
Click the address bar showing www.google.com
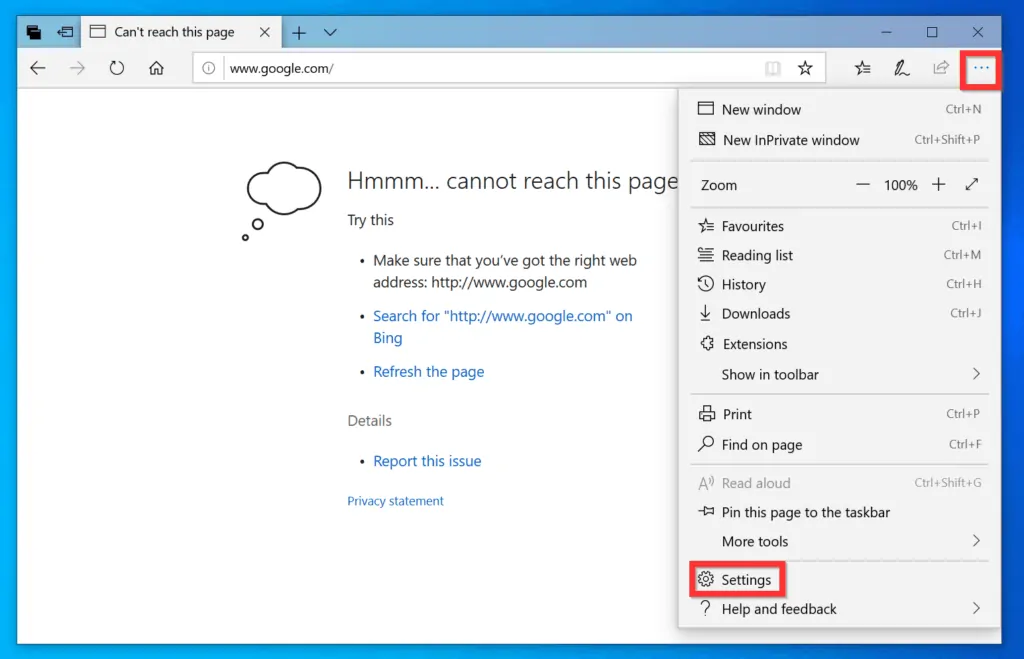click(x=480, y=68)
